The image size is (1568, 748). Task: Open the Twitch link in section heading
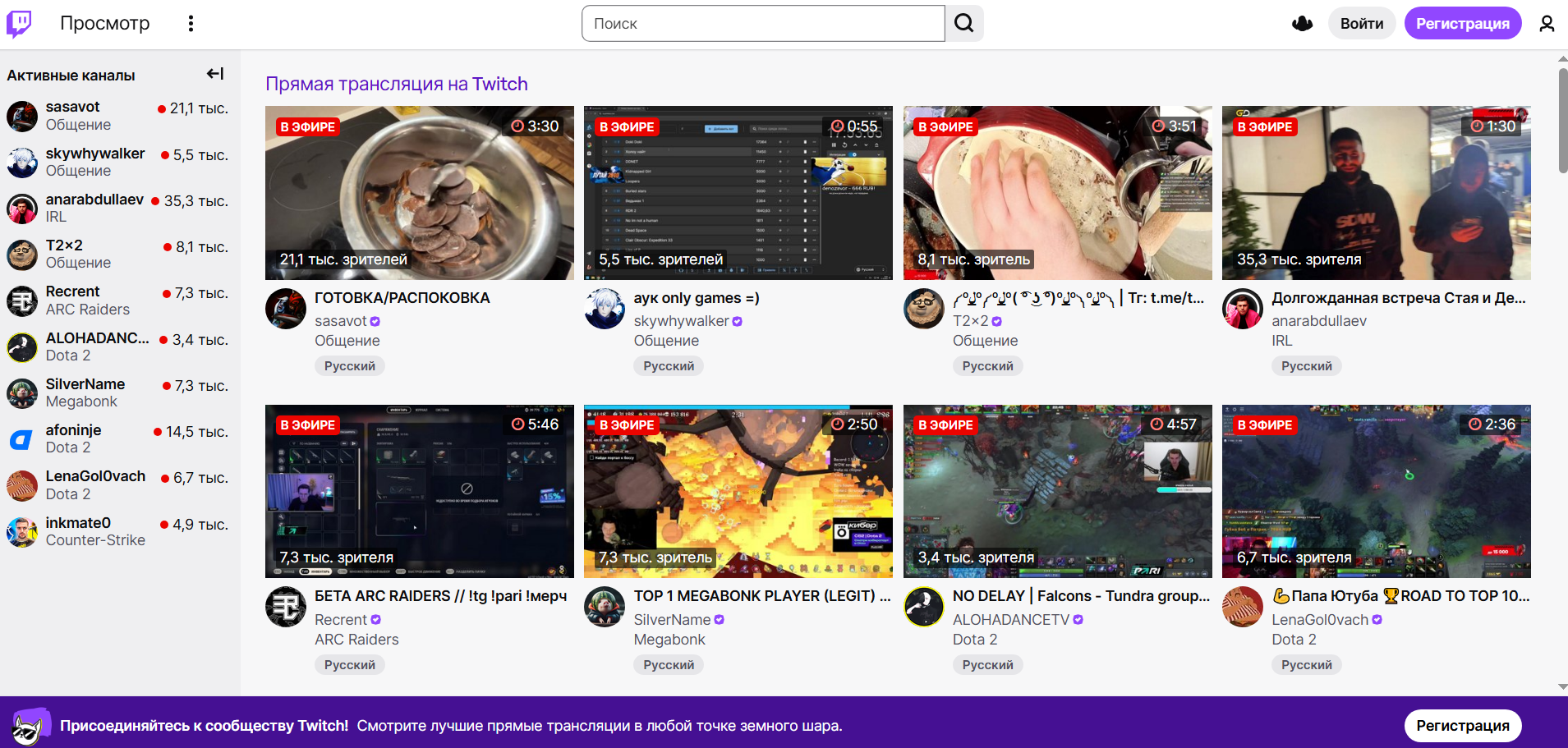click(499, 84)
